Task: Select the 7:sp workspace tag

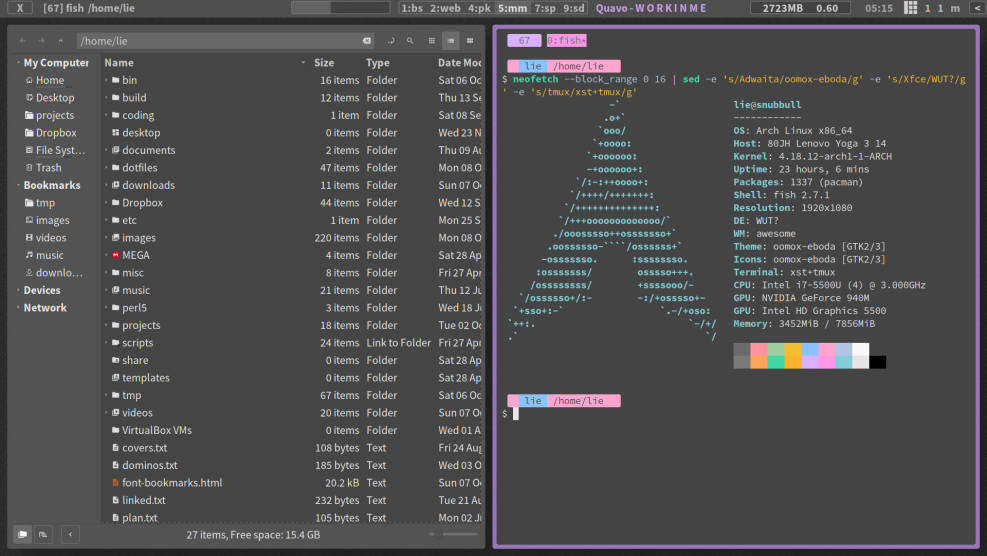Action: coord(545,8)
